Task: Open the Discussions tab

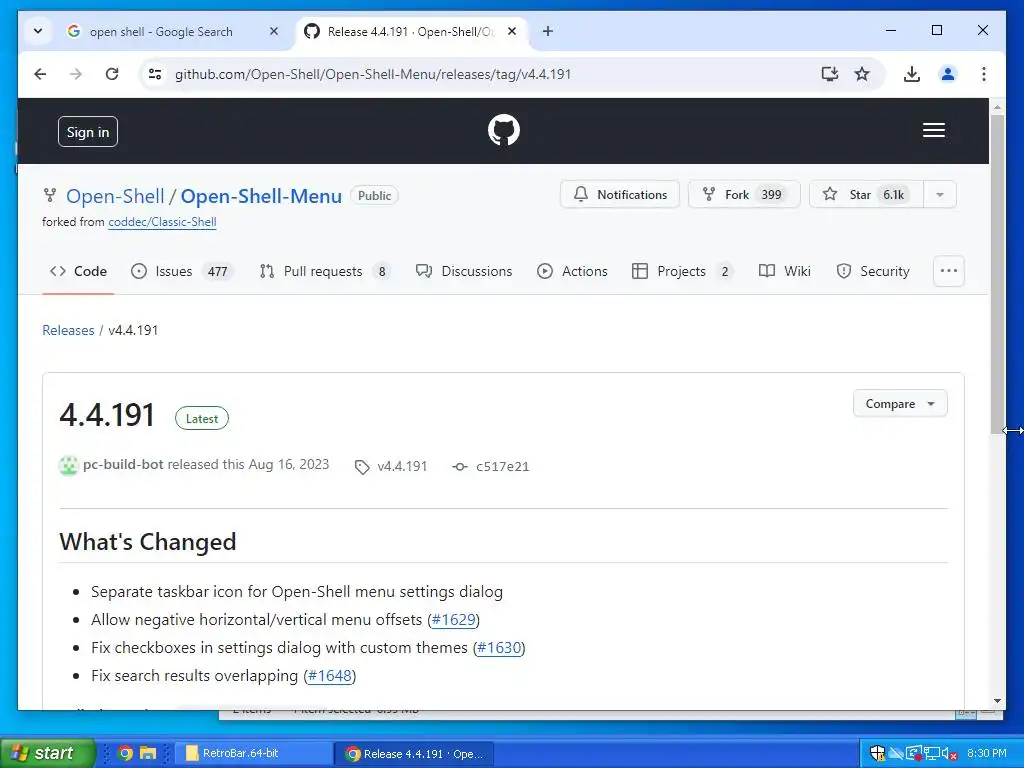Action: (464, 271)
